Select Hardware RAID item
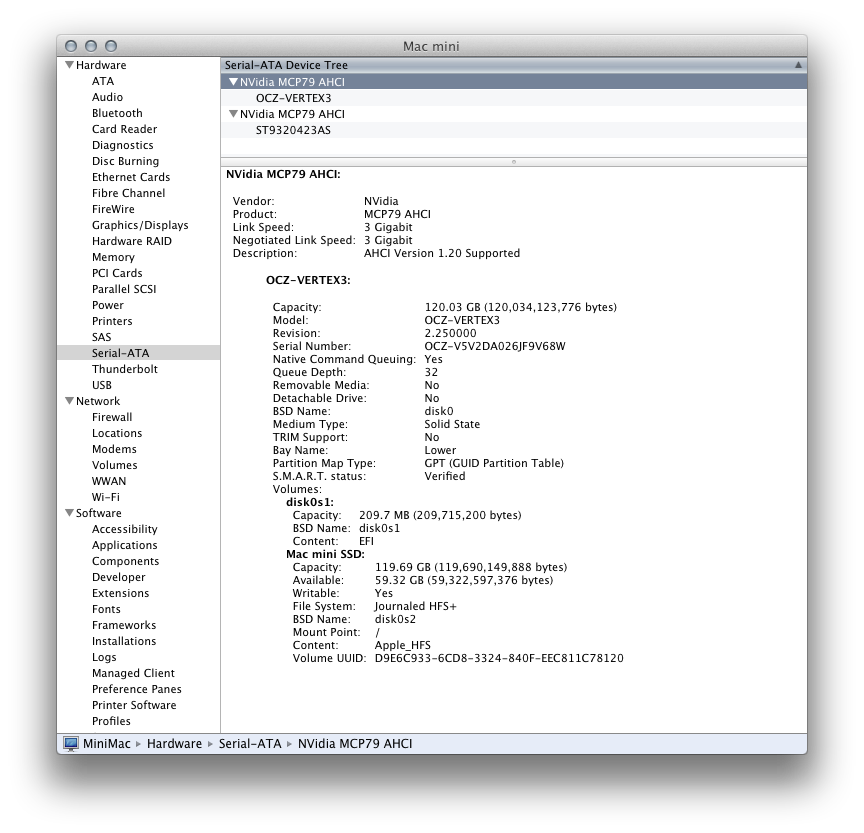Image resolution: width=864 pixels, height=833 pixels. 132,241
